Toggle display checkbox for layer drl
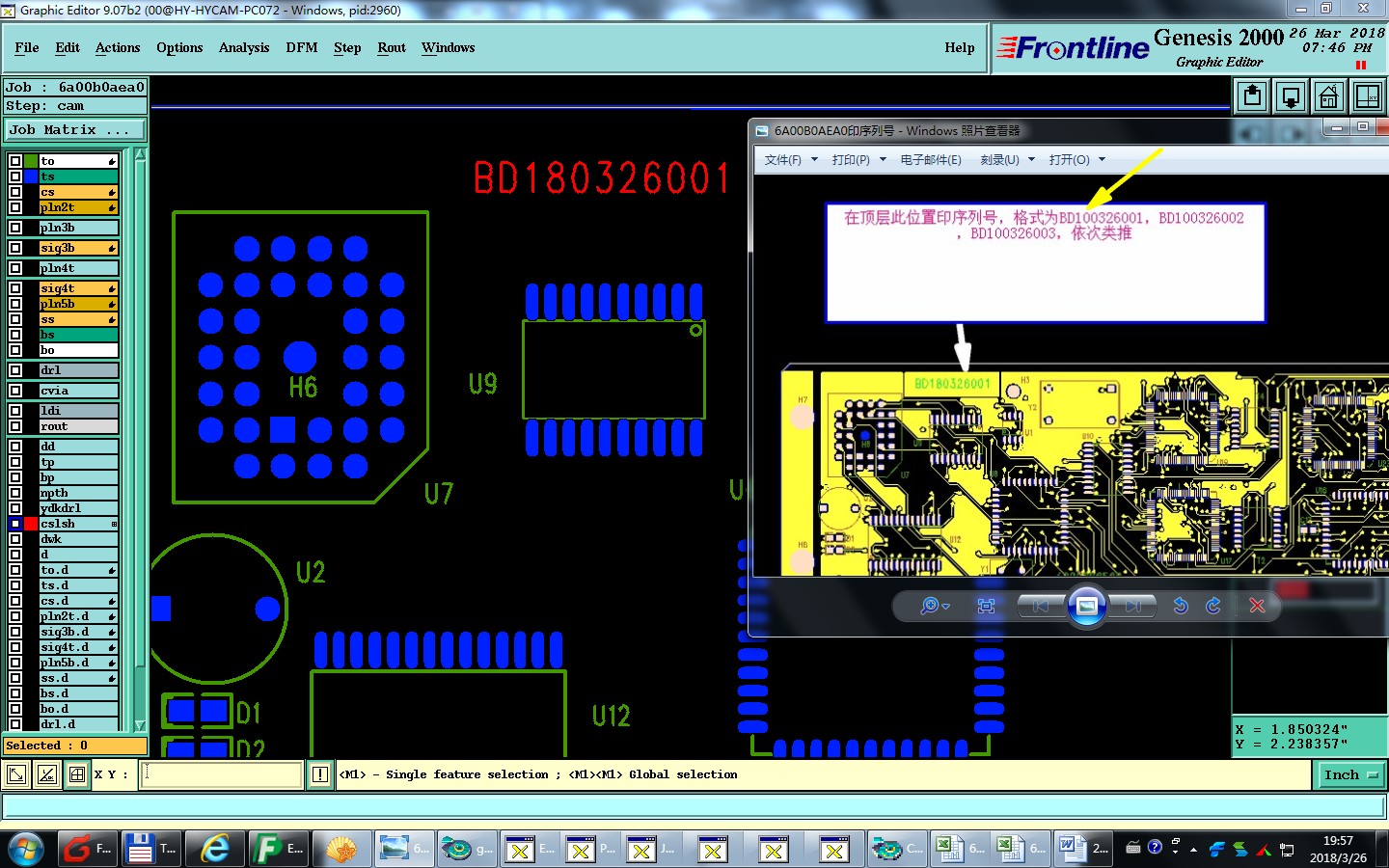Screen dimensions: 1389x868 [14, 370]
